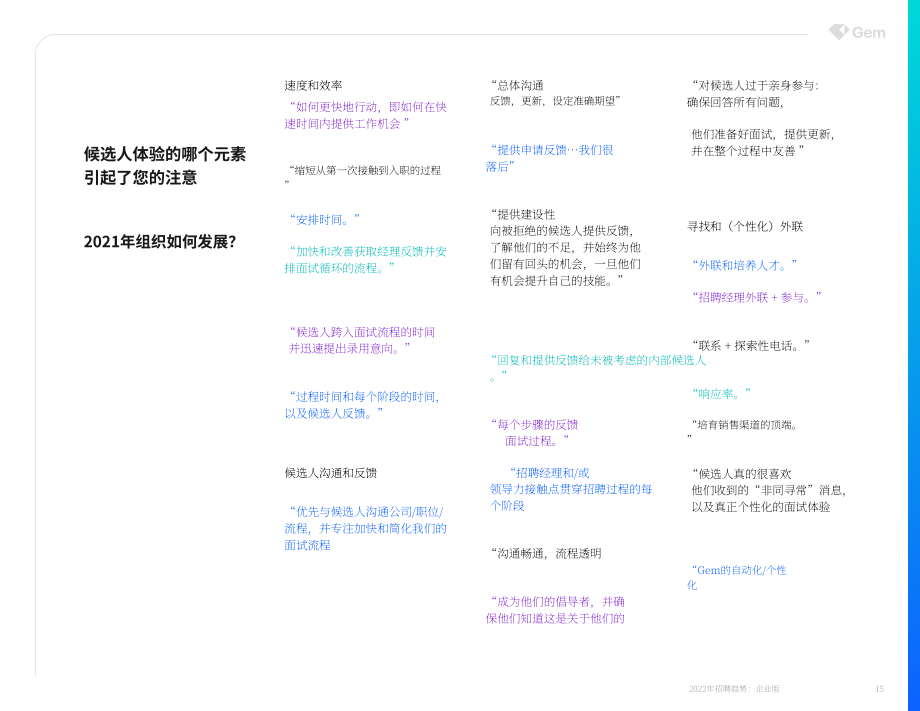Click quote '对候选人过于亲身参与: 确保回答所有问题'
The height and width of the screenshot is (711, 920).
click(753, 94)
